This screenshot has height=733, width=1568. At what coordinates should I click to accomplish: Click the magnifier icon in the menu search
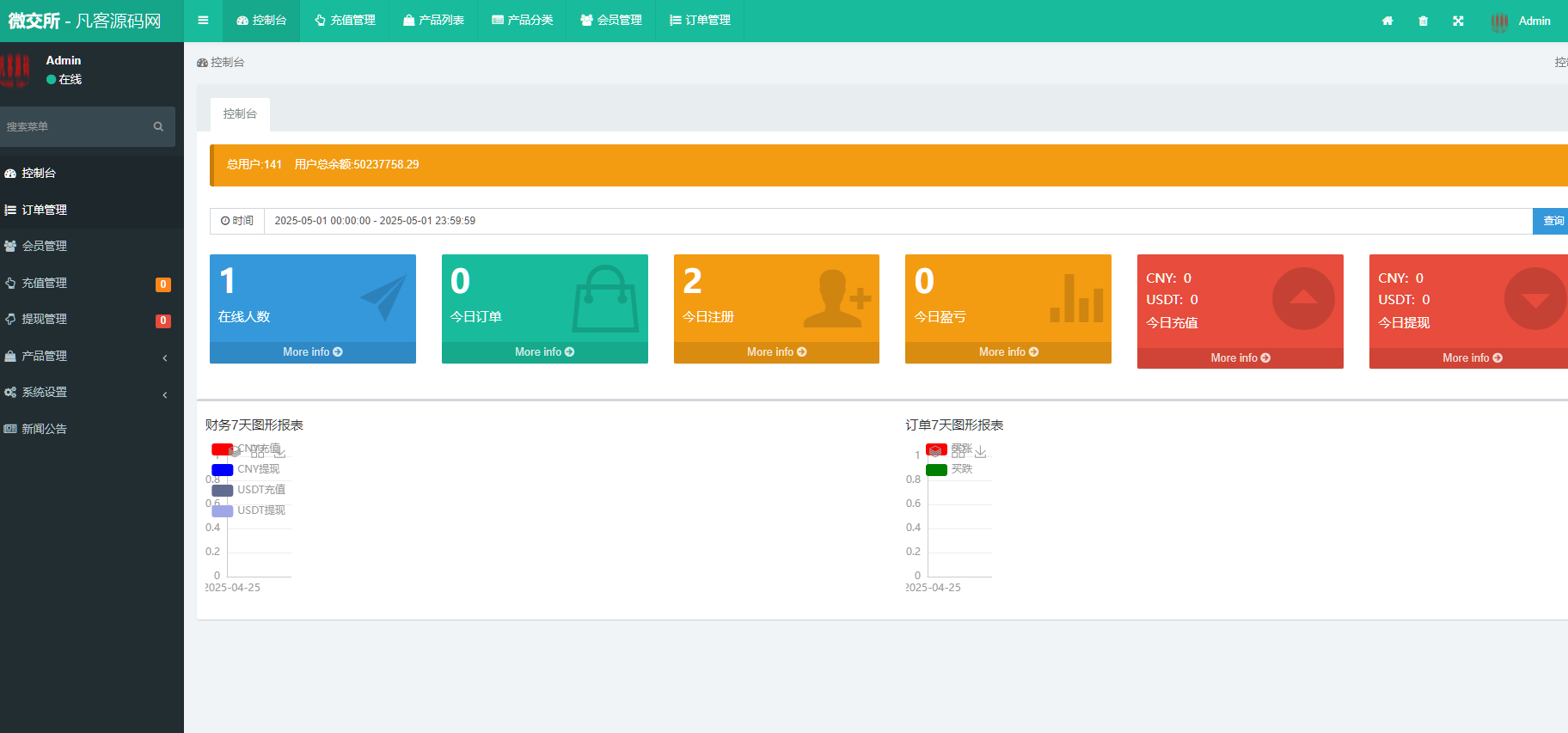click(x=158, y=126)
